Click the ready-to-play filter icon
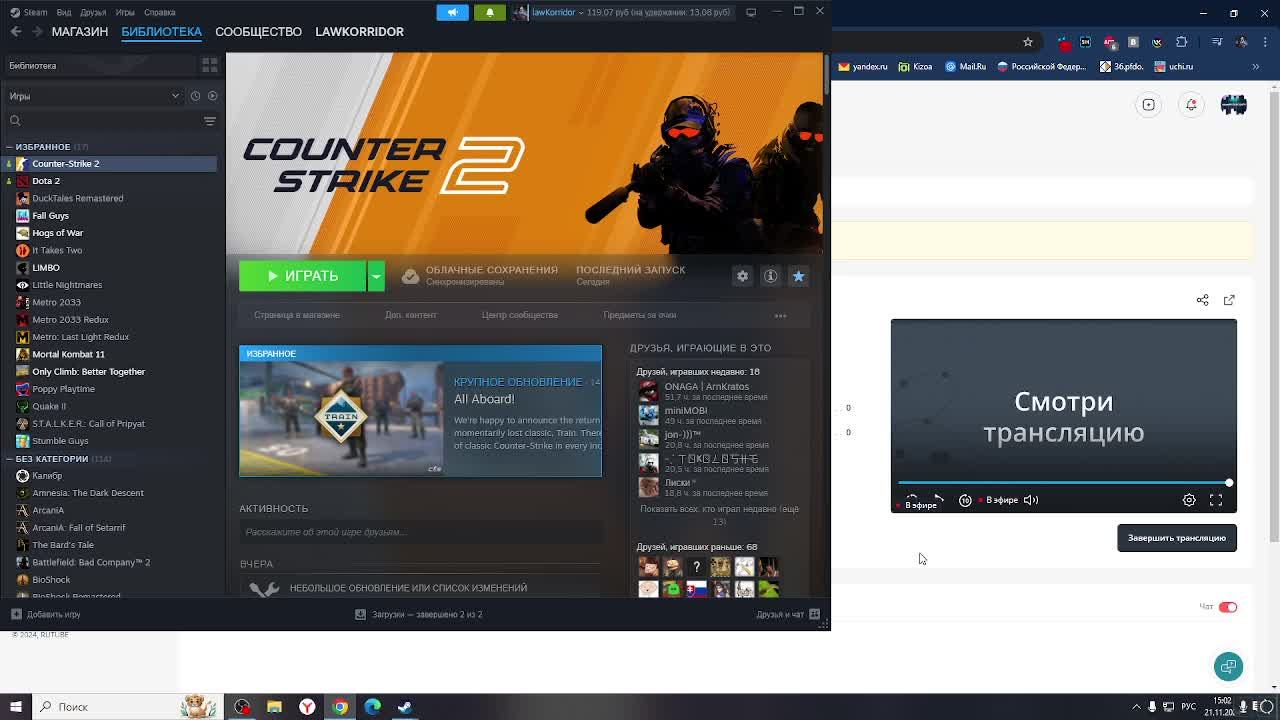Viewport: 1280px width, 720px height. 212,96
